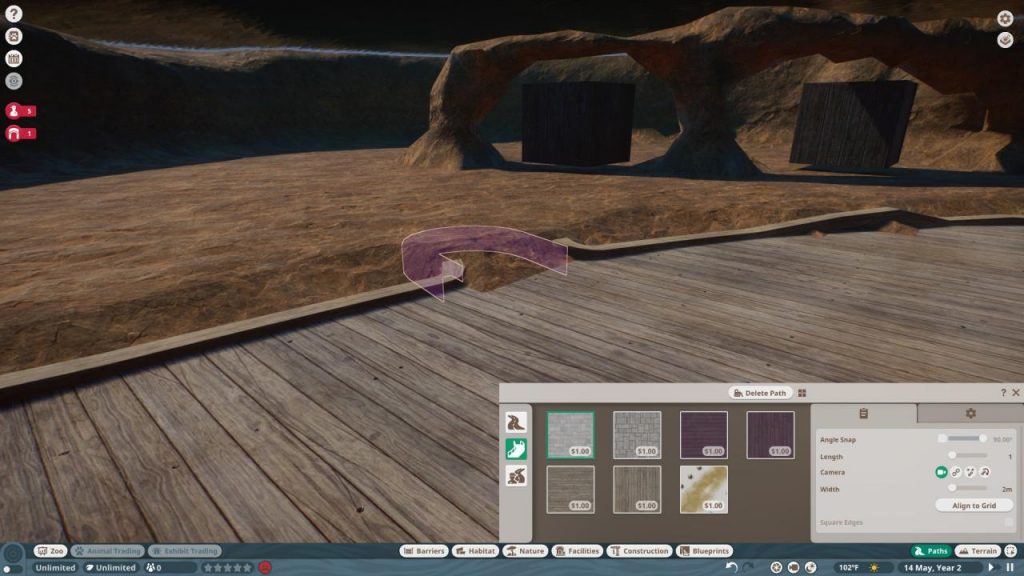The width and height of the screenshot is (1024, 576).
Task: Open the Facilities menu
Action: tap(580, 550)
